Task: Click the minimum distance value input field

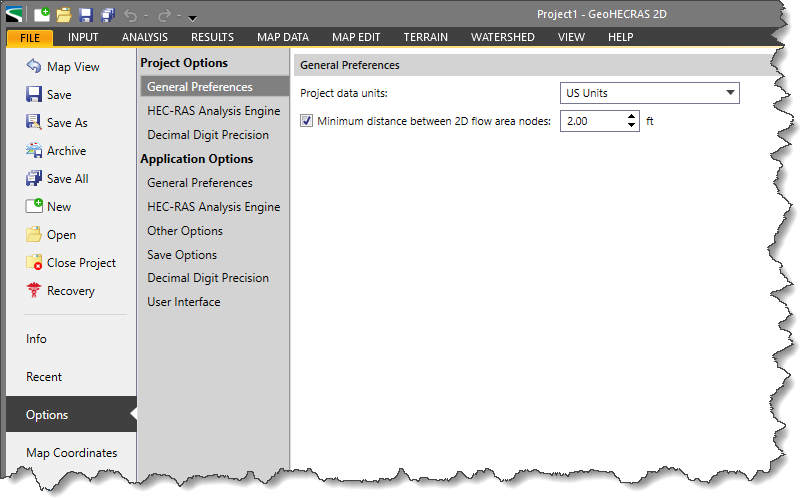Action: [x=592, y=122]
